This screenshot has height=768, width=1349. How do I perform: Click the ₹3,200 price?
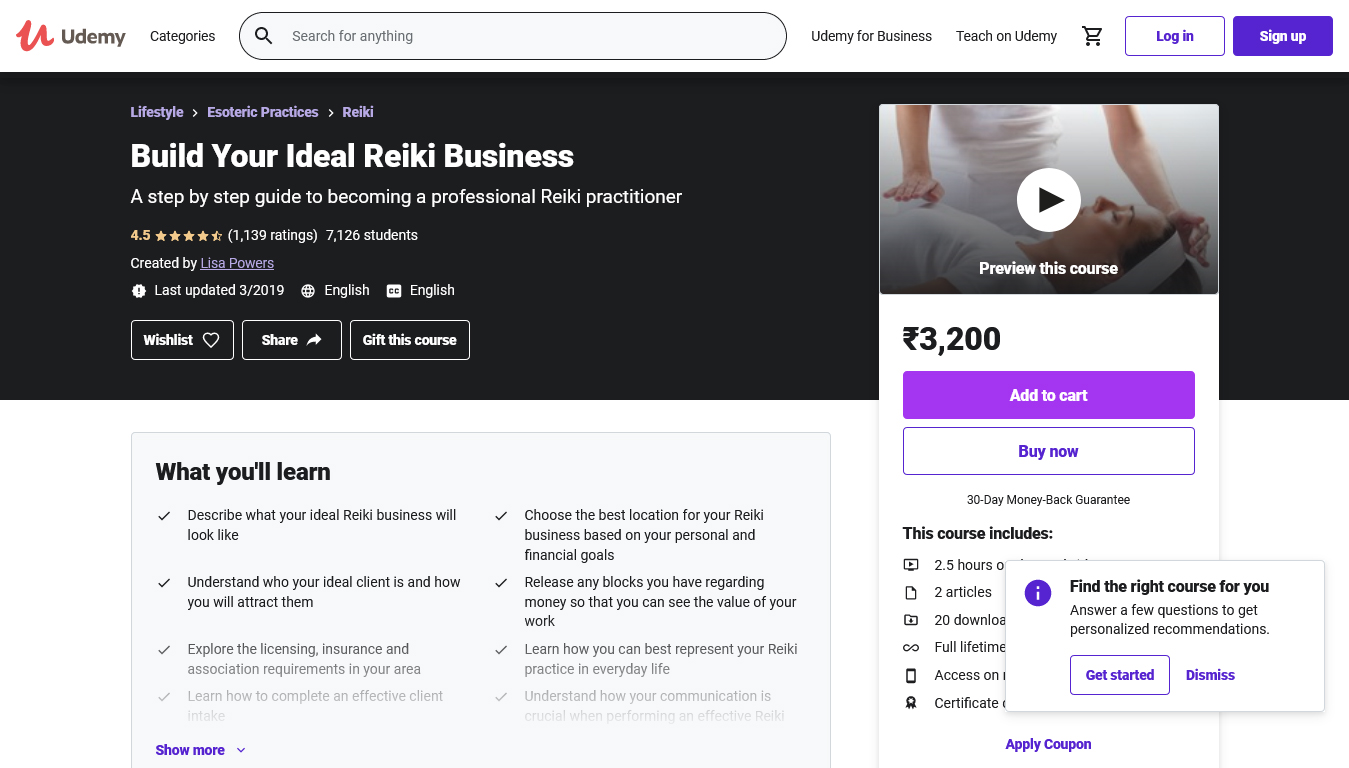[952, 339]
